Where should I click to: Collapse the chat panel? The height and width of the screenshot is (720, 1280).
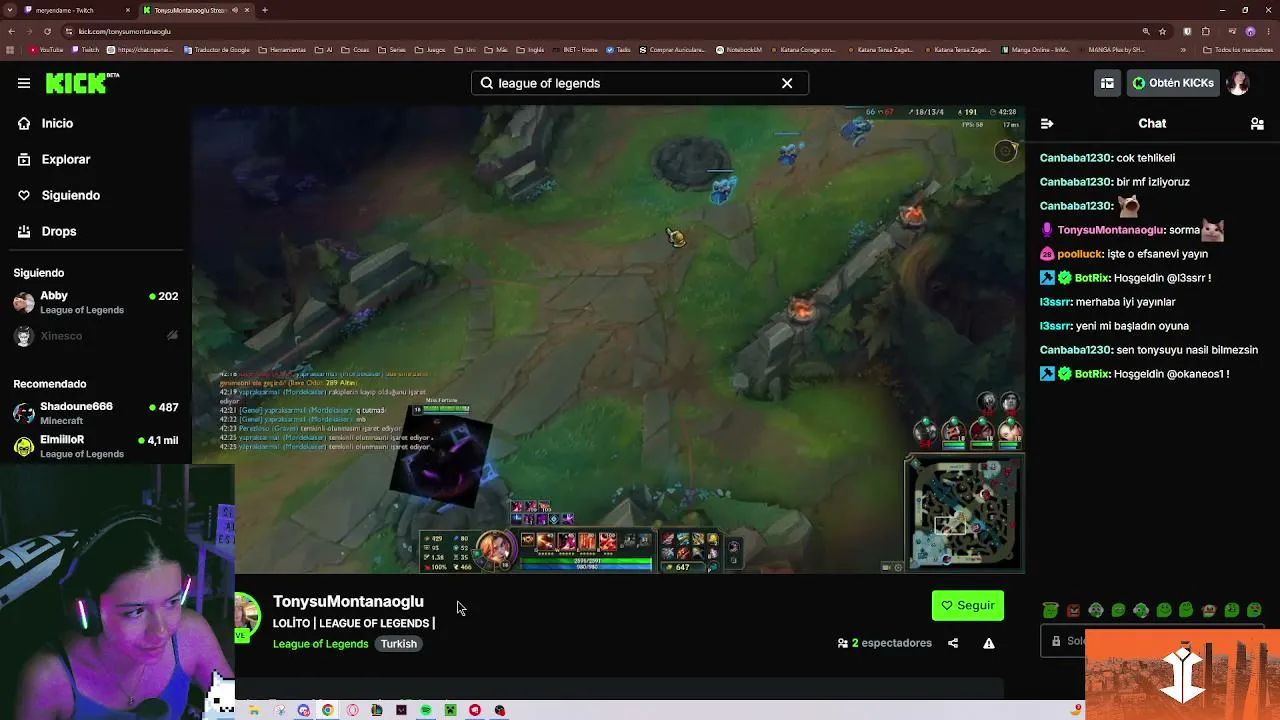coord(1047,123)
